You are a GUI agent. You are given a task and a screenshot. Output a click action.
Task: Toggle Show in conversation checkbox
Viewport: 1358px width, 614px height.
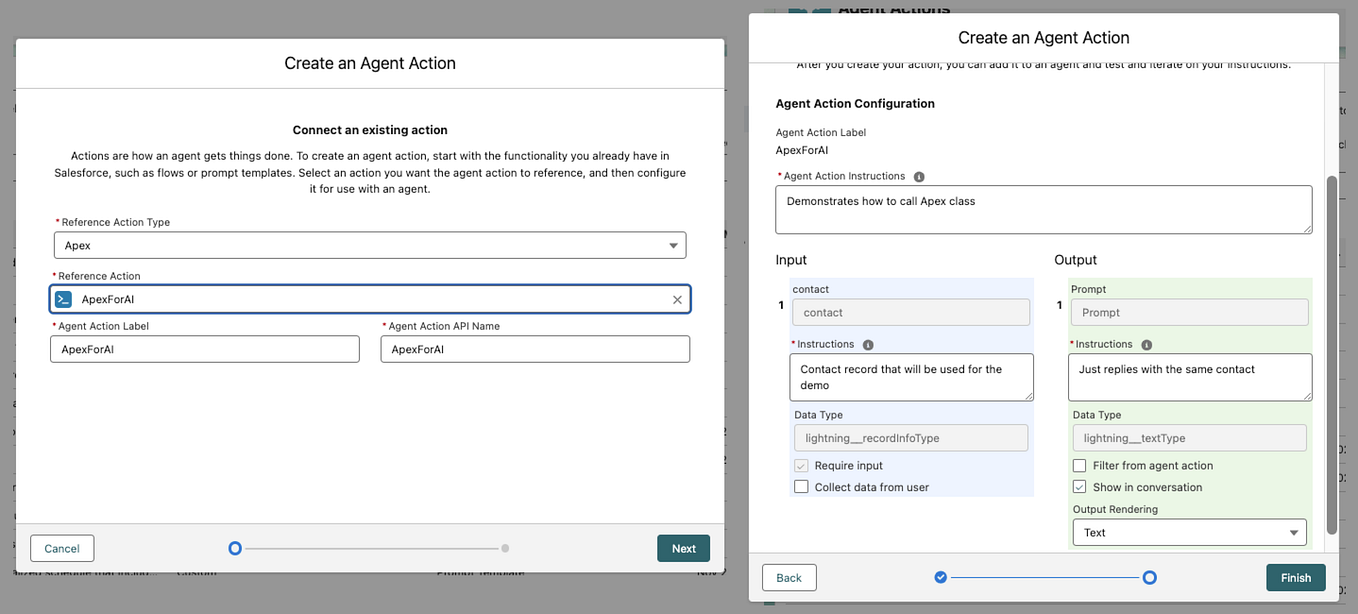point(1079,487)
